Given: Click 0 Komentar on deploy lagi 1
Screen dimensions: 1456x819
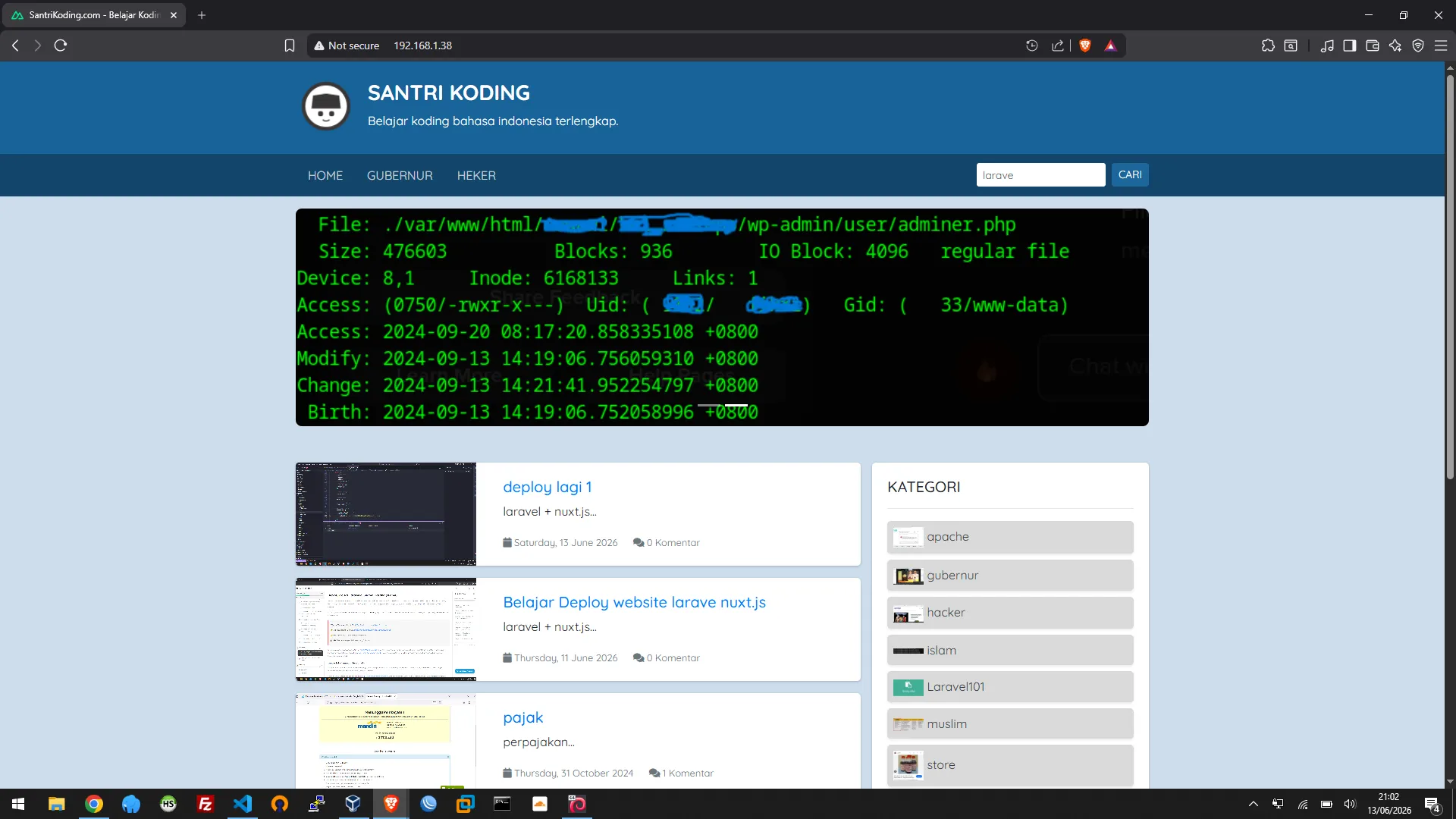Looking at the screenshot, I should [667, 542].
